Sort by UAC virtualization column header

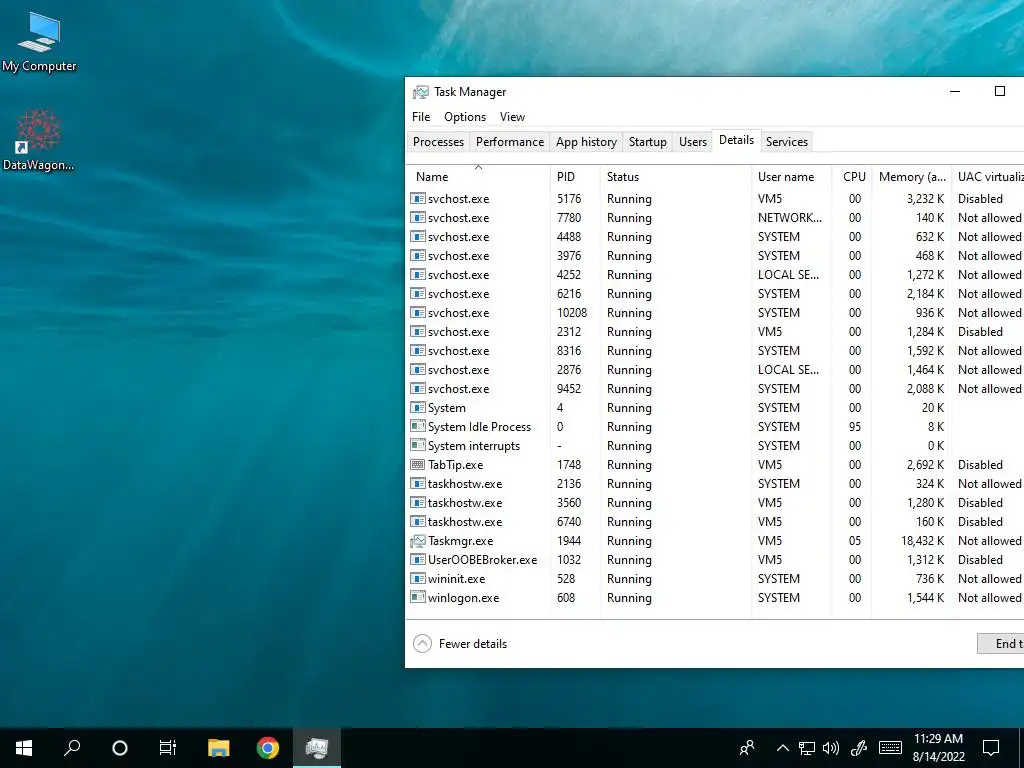click(x=987, y=176)
